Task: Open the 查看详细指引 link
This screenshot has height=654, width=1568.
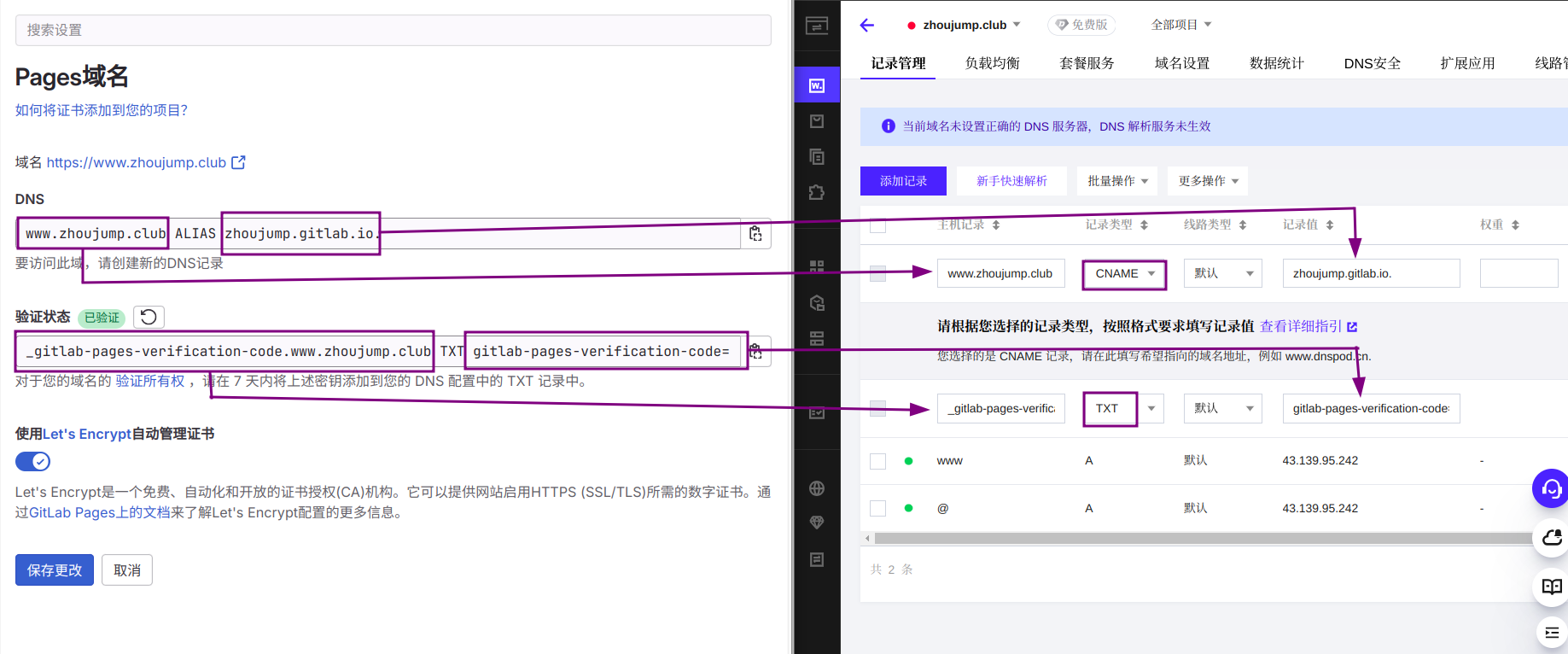Action: point(1309,326)
